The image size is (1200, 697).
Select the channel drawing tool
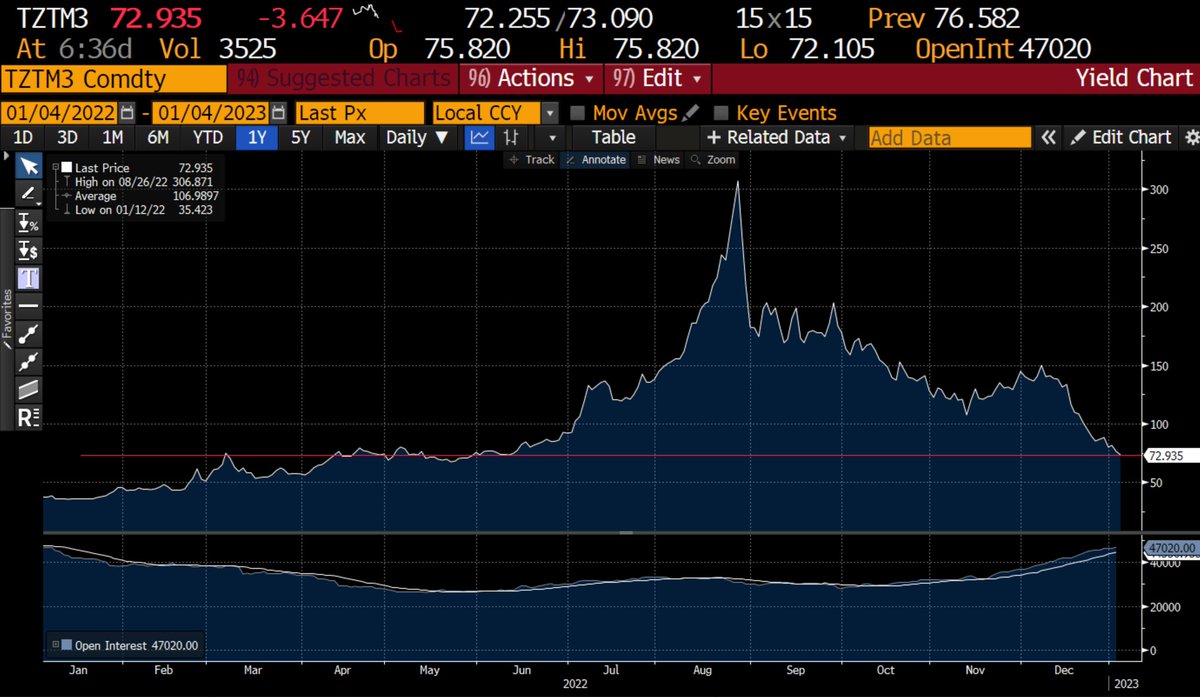[x=29, y=389]
